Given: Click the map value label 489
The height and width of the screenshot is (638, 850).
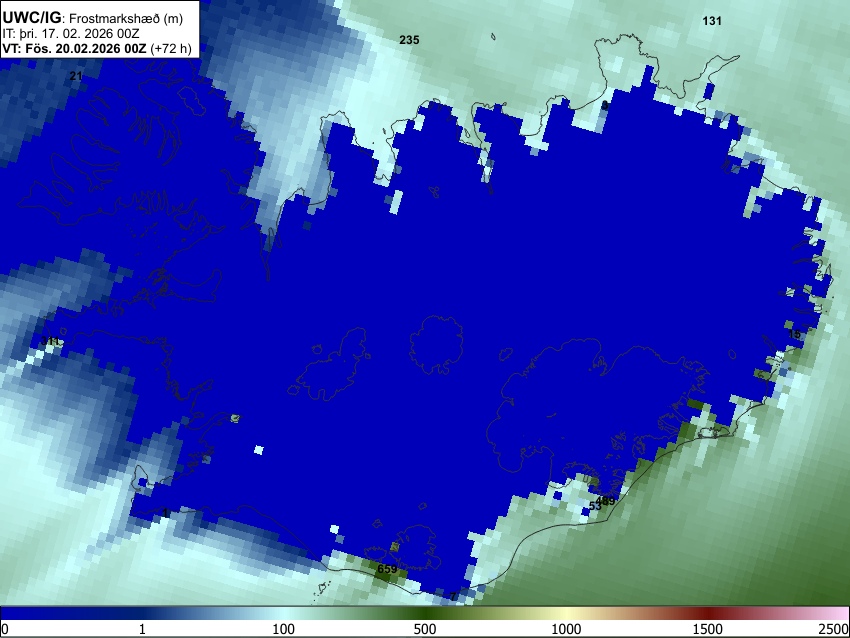Looking at the screenshot, I should tap(606, 500).
